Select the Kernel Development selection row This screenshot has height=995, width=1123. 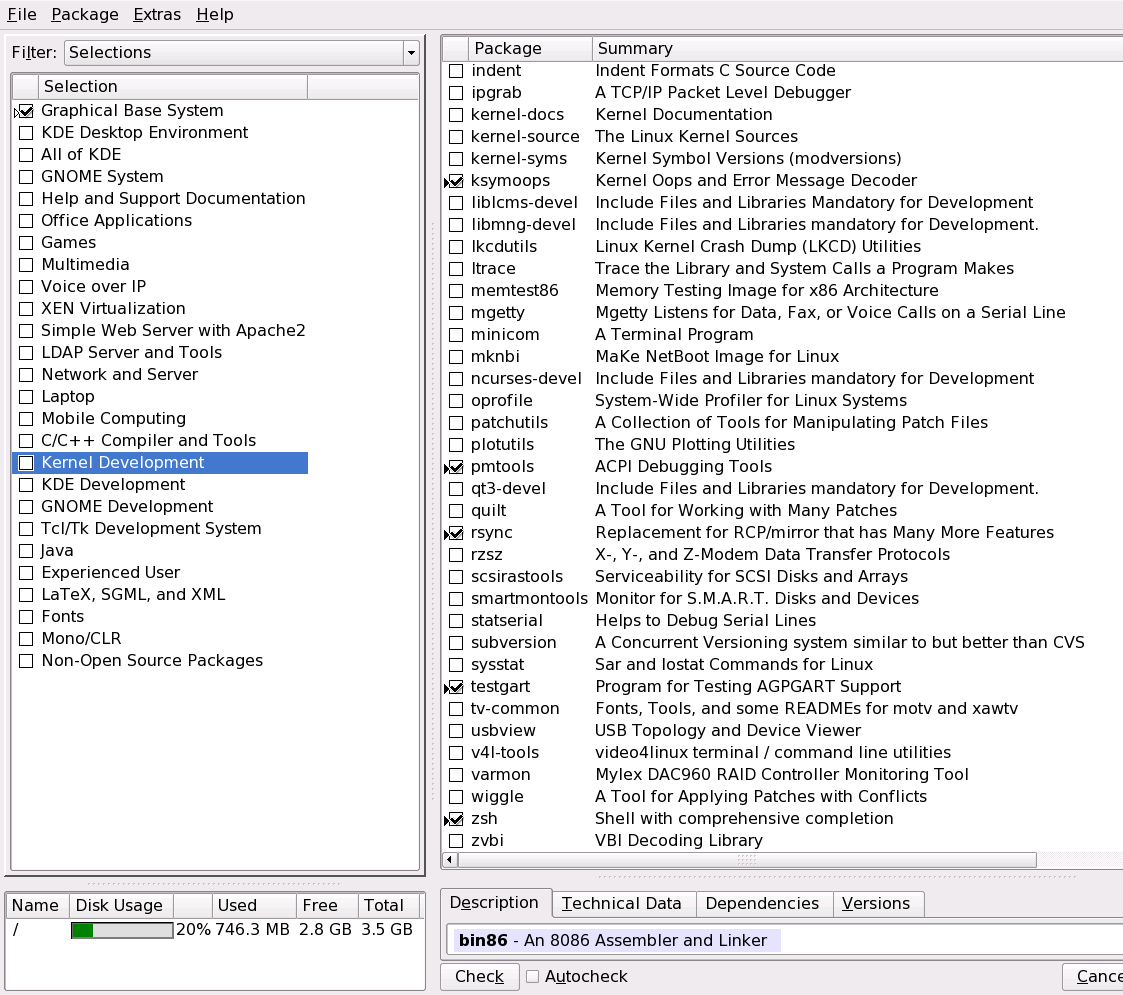click(x=123, y=463)
